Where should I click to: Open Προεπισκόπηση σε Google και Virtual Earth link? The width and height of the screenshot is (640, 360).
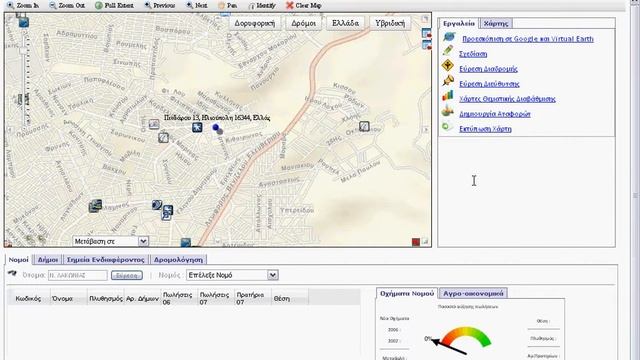[x=528, y=39]
